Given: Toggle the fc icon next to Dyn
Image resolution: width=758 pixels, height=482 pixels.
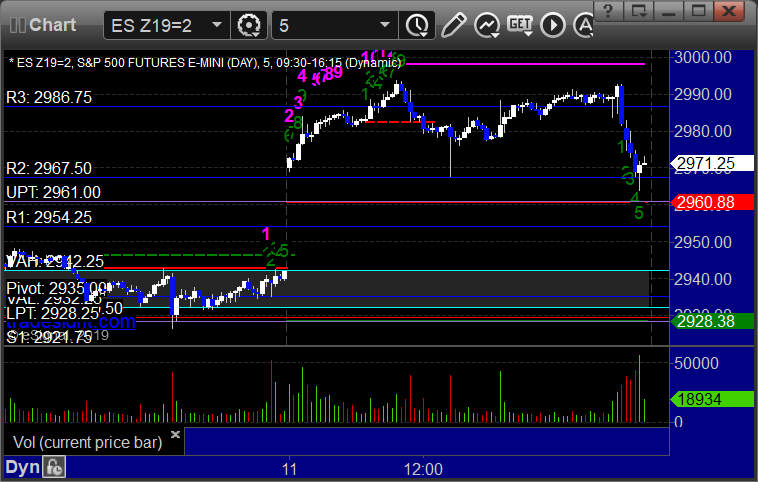Looking at the screenshot, I should 54,467.
